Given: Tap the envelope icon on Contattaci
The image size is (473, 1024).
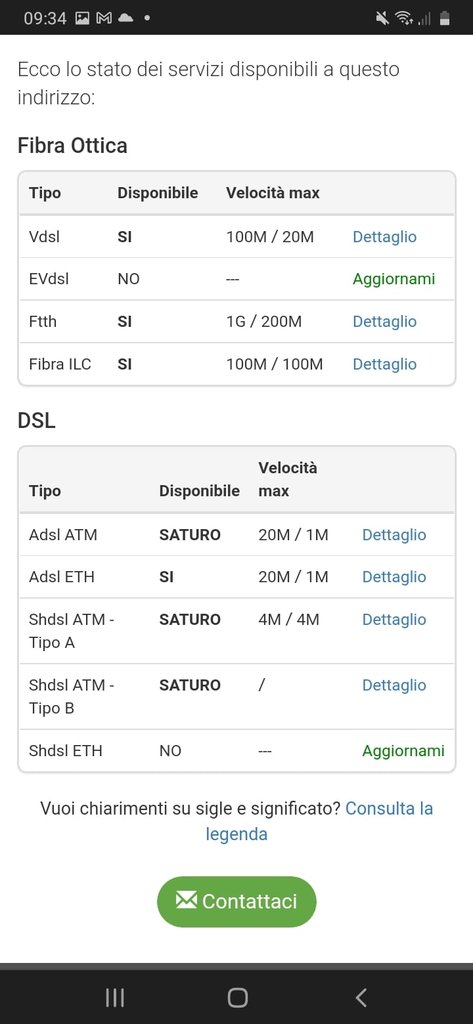Looking at the screenshot, I should [x=186, y=901].
